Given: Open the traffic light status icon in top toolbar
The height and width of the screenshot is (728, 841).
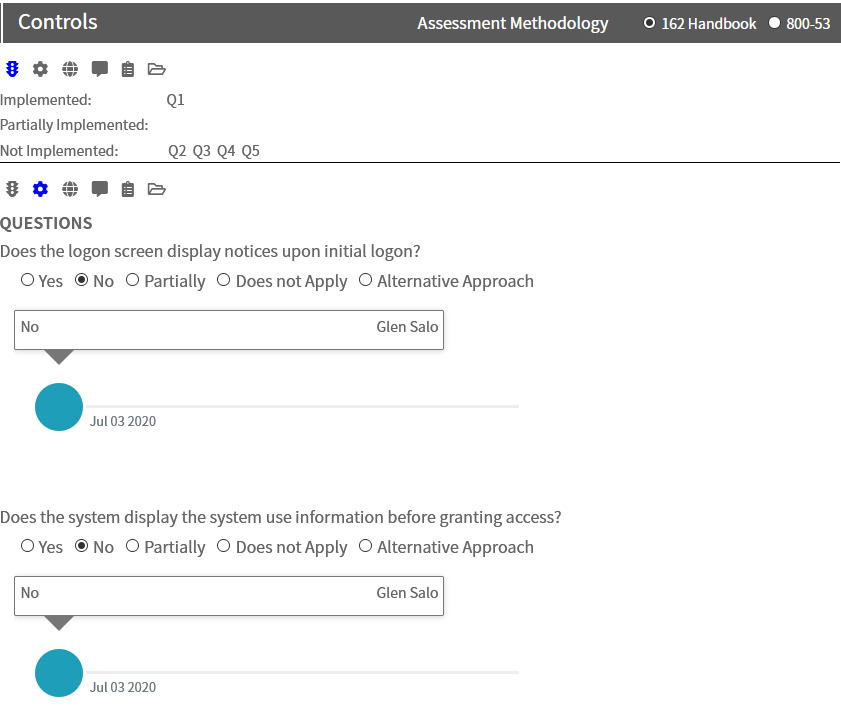Looking at the screenshot, I should click(12, 69).
